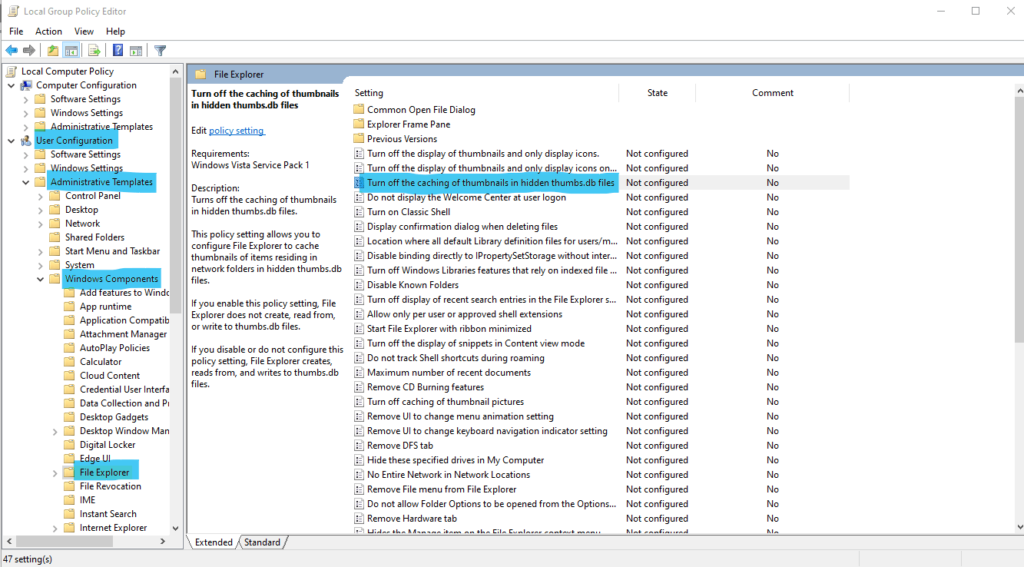Click the 'policy setting' edit link

click(236, 130)
